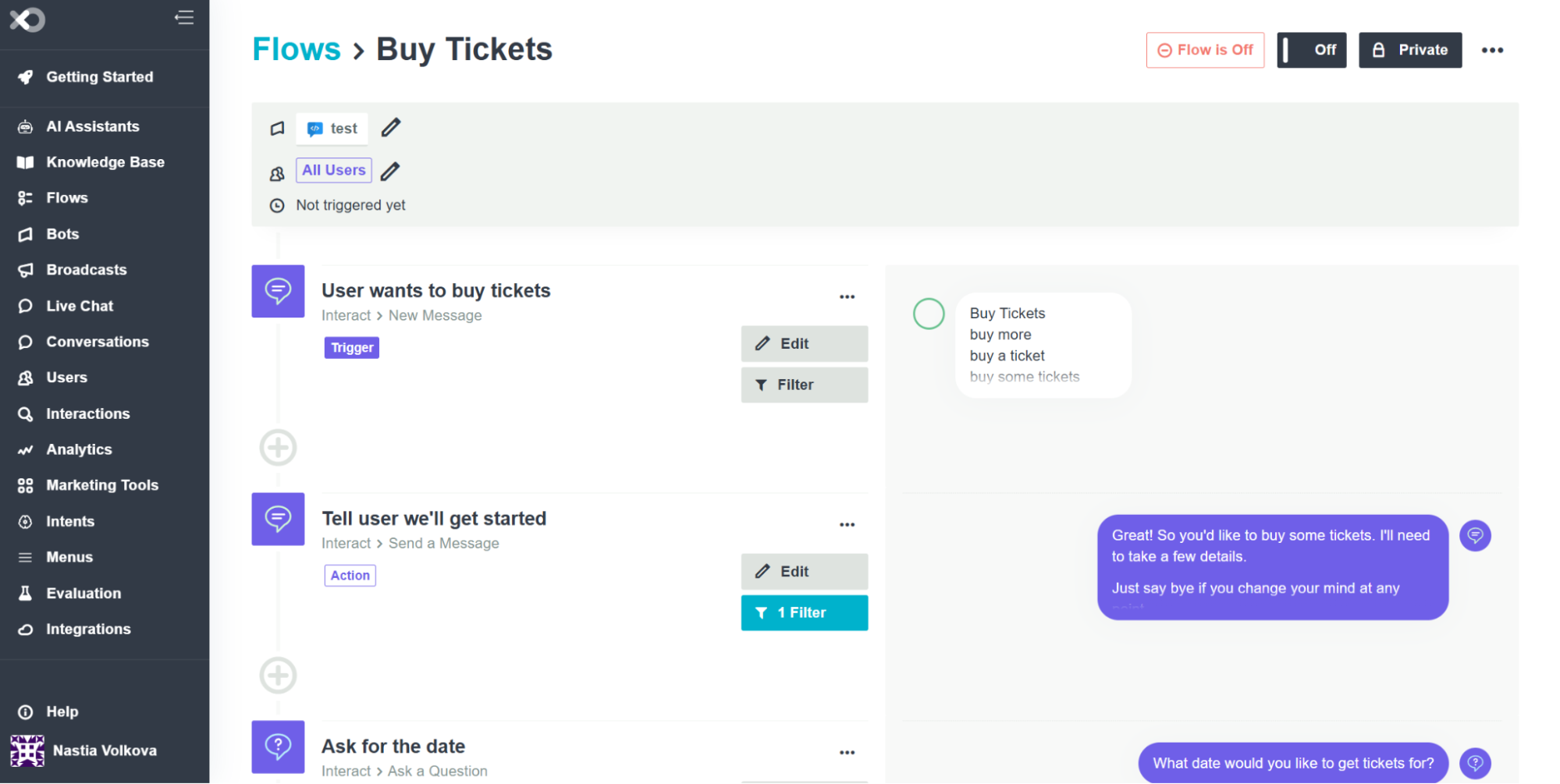Viewport: 1560px width, 784px height.
Task: Click the Flows breadcrumb link
Action: pos(296,48)
